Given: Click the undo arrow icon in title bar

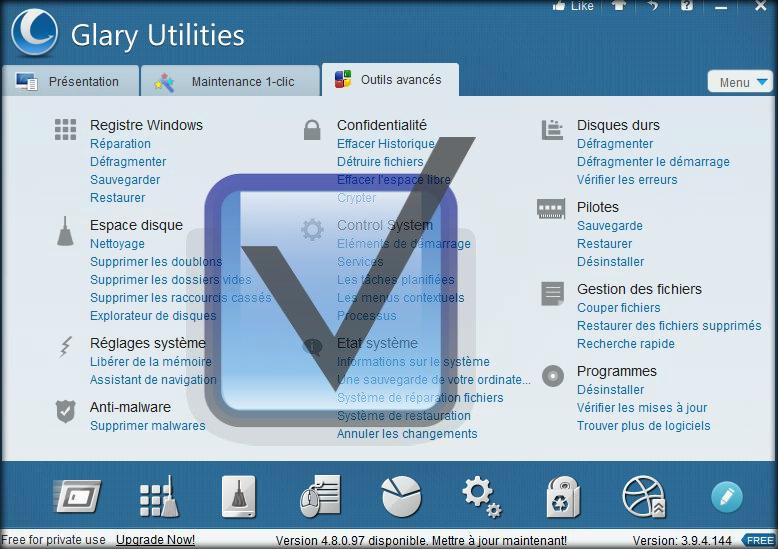Looking at the screenshot, I should click(x=653, y=5).
